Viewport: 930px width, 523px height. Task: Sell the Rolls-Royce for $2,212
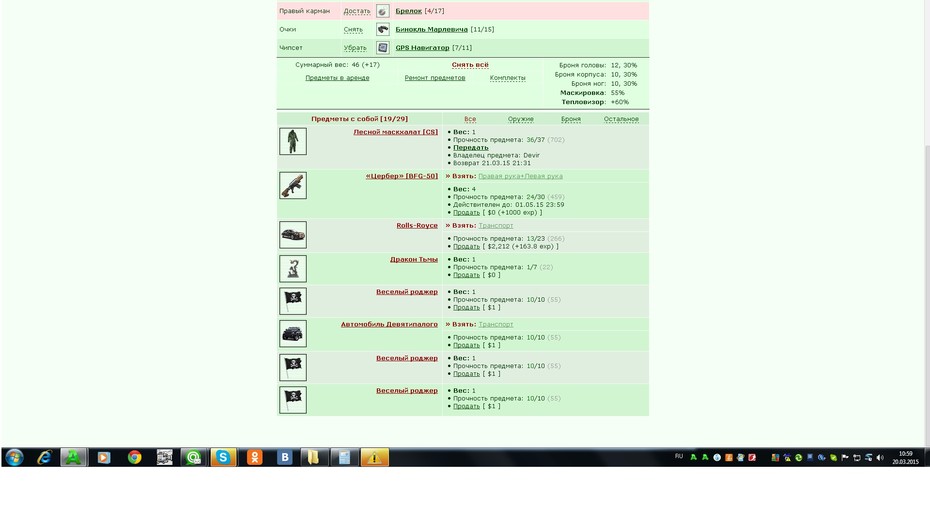click(466, 246)
